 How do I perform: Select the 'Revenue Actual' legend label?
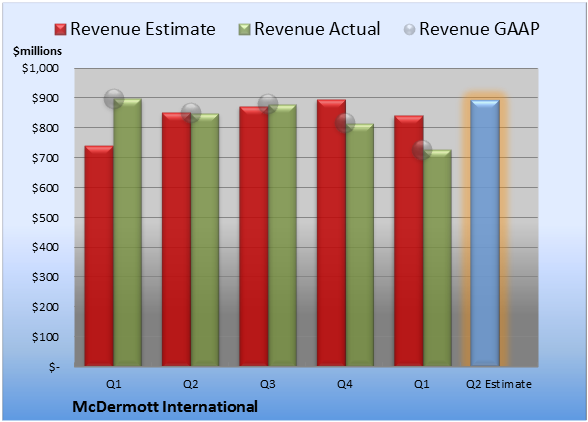[x=317, y=29]
